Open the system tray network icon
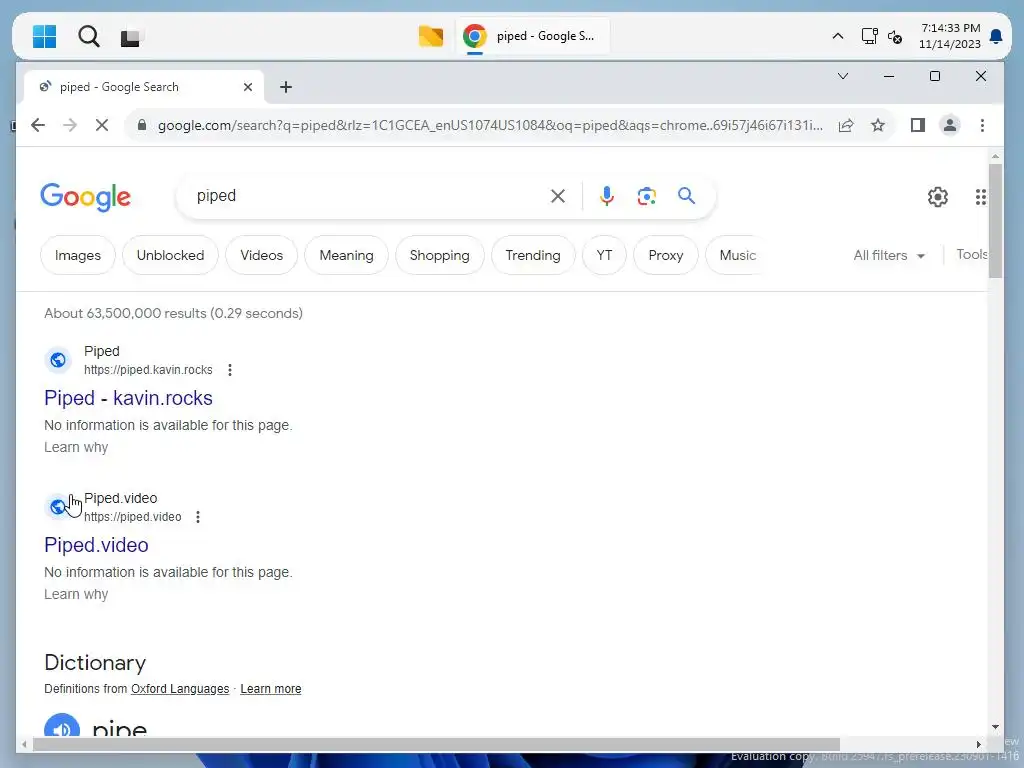 point(869,36)
